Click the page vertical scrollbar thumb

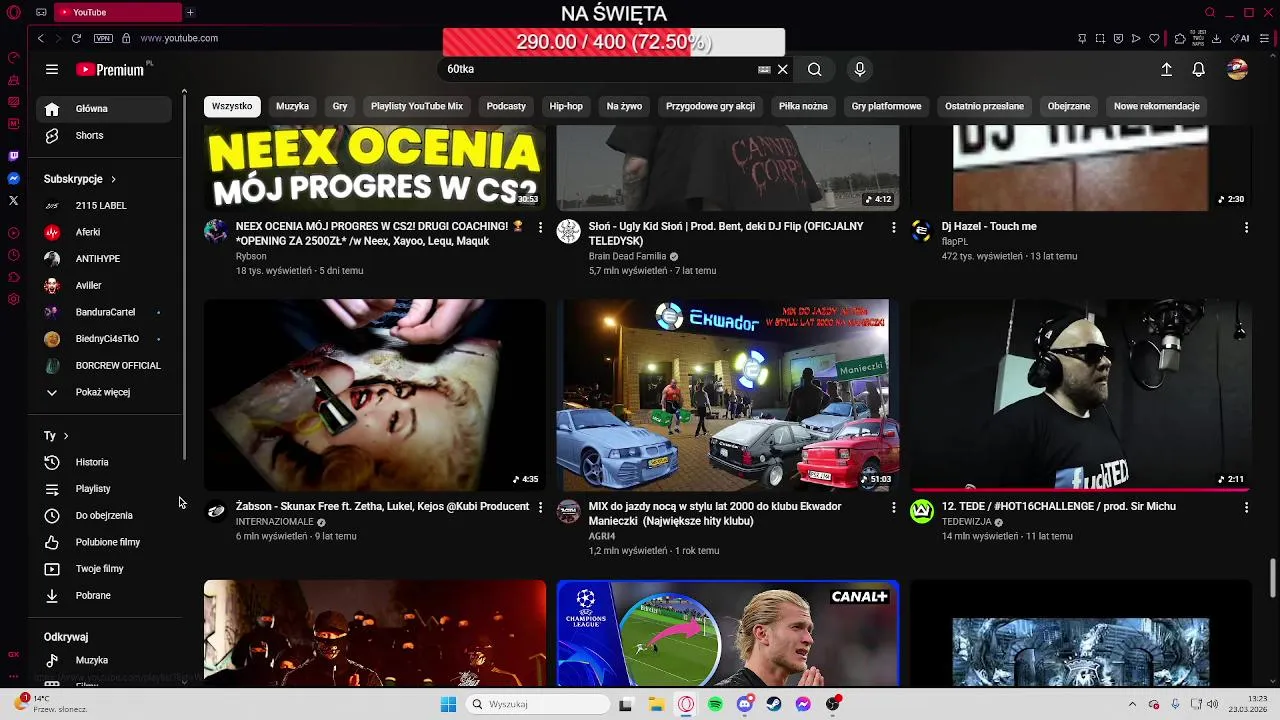[x=1273, y=577]
